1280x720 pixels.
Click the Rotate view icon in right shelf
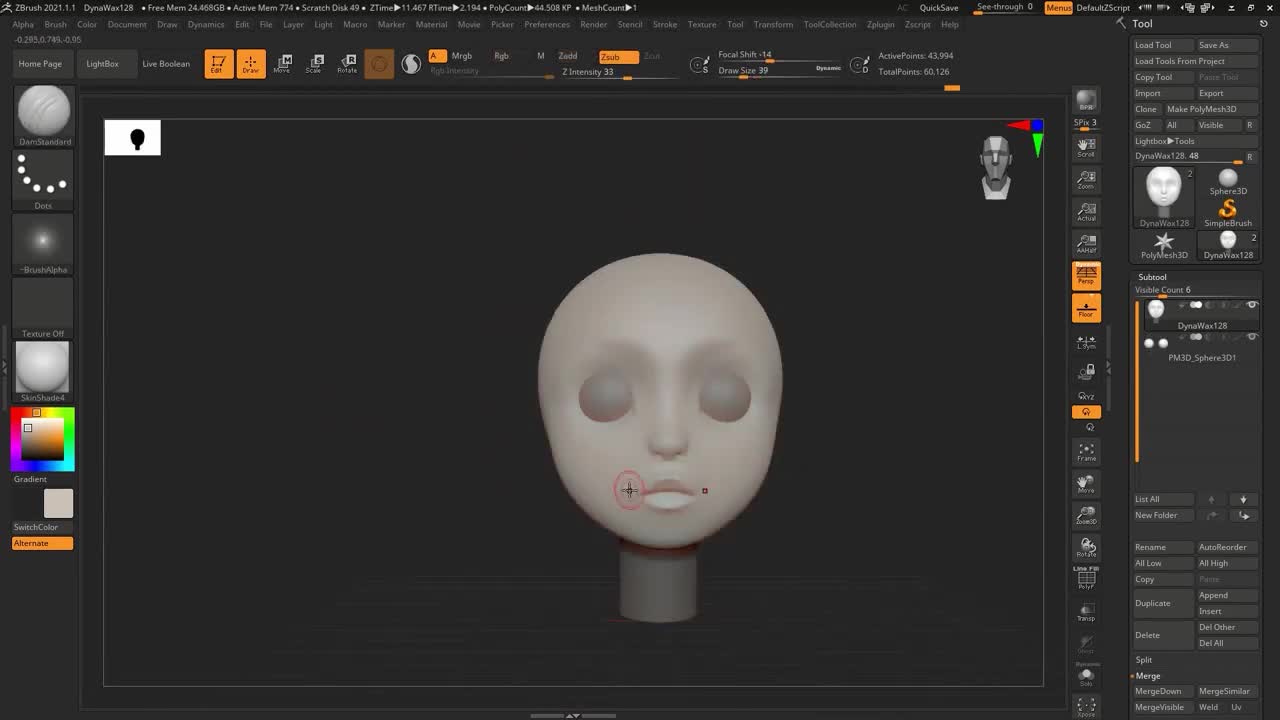1086,548
